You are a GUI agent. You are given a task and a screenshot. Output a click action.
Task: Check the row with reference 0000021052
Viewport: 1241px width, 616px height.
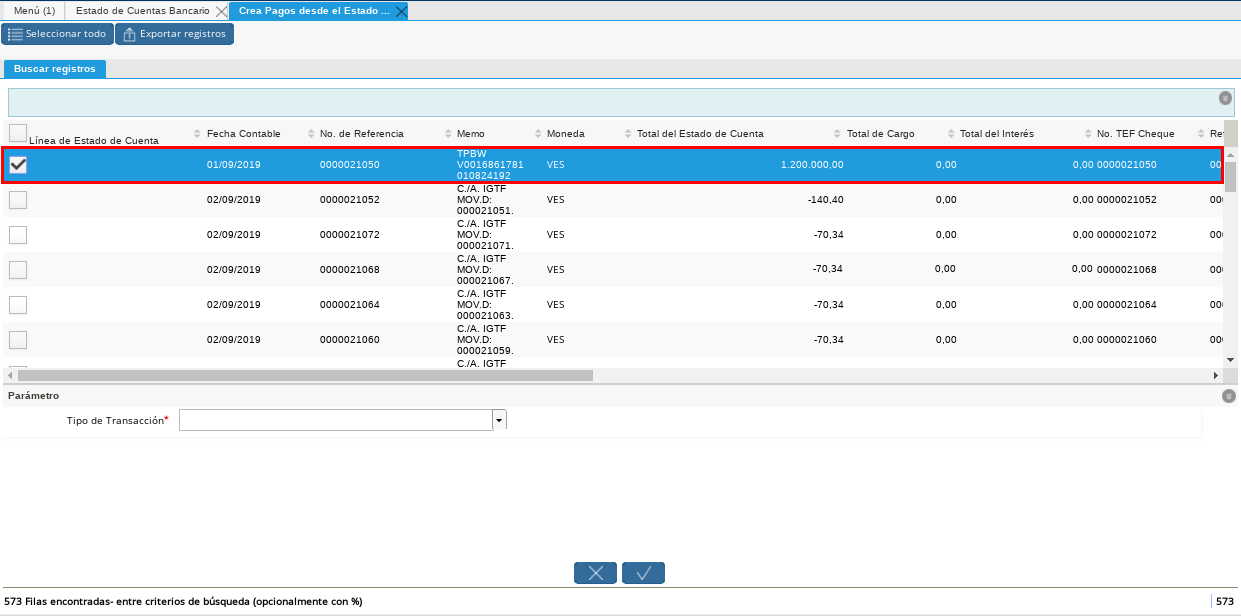tap(18, 200)
